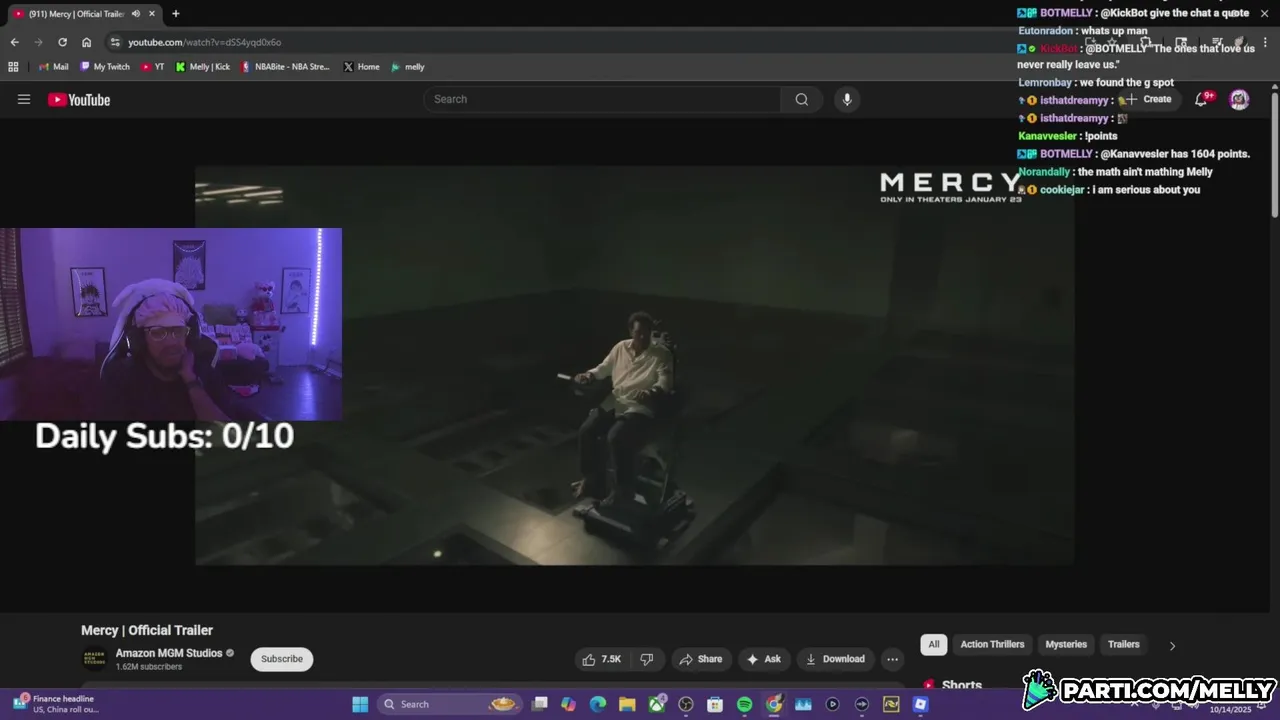The width and height of the screenshot is (1280, 720).
Task: View site information icon in address bar
Action: click(115, 42)
